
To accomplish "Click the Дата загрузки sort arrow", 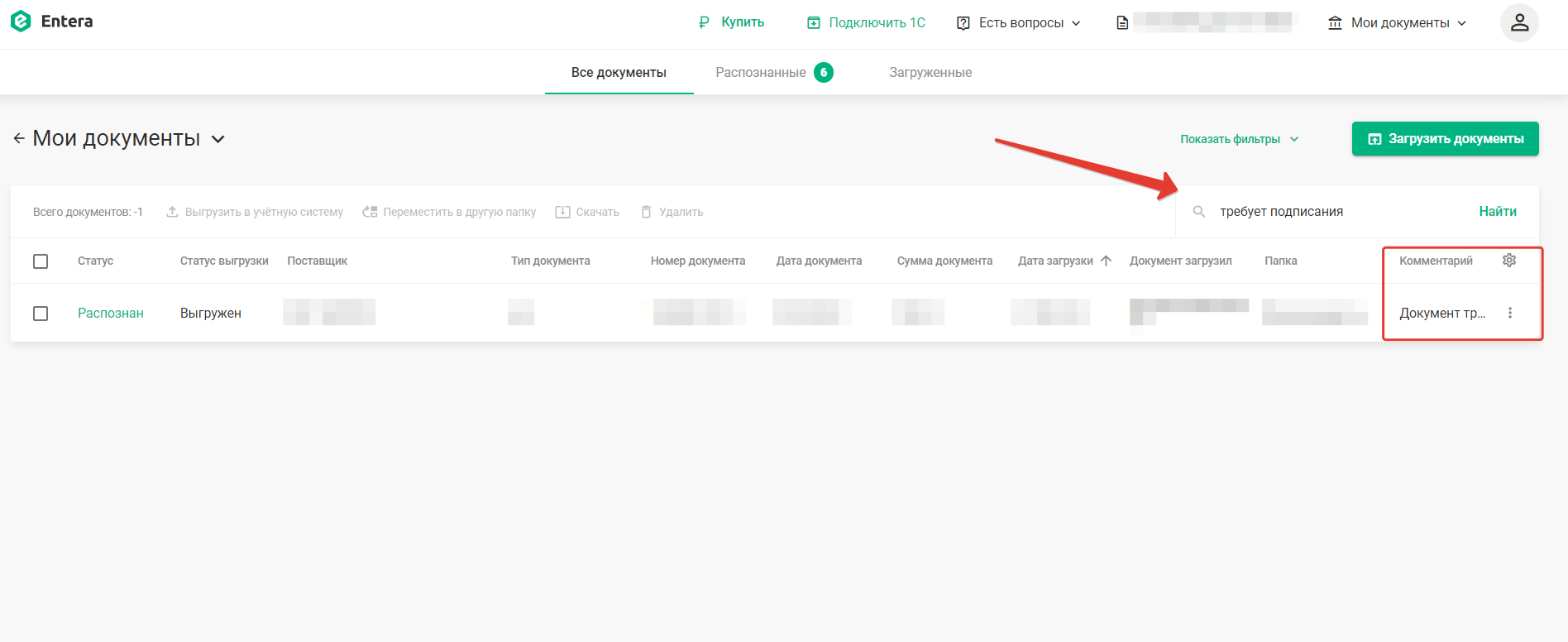I will (x=1106, y=261).
